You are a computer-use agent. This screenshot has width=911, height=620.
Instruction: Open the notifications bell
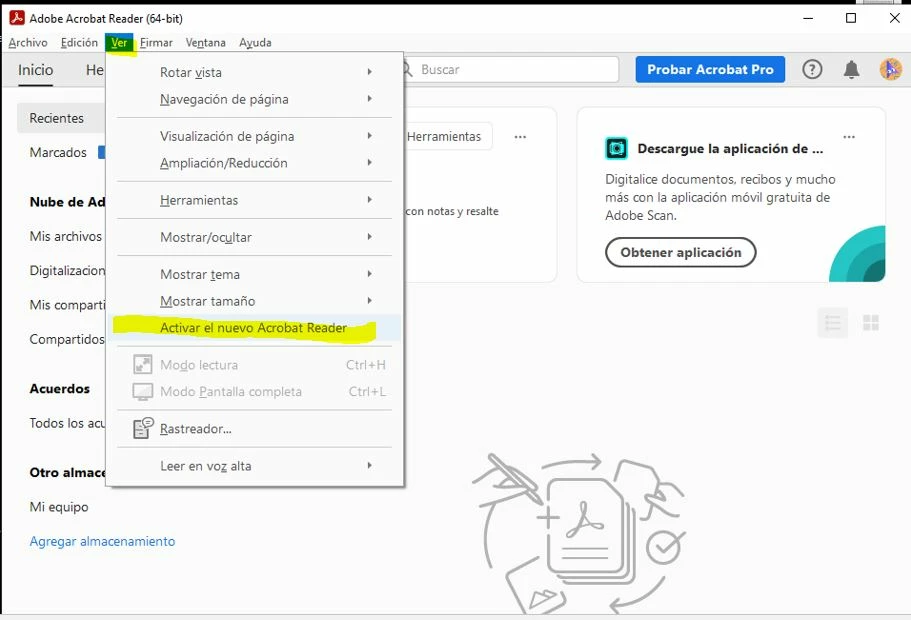851,70
